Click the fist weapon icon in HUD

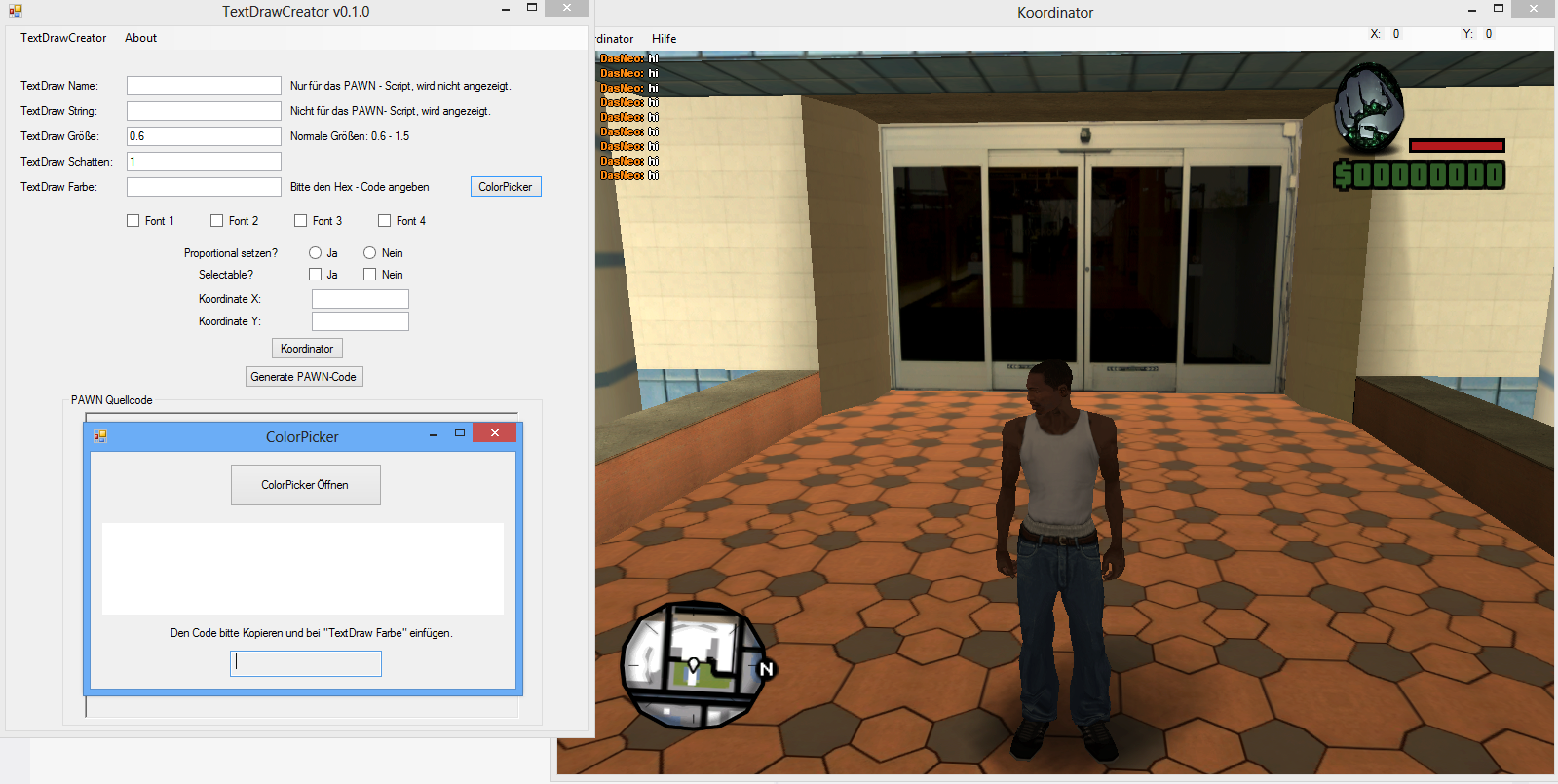pyautogui.click(x=1368, y=108)
